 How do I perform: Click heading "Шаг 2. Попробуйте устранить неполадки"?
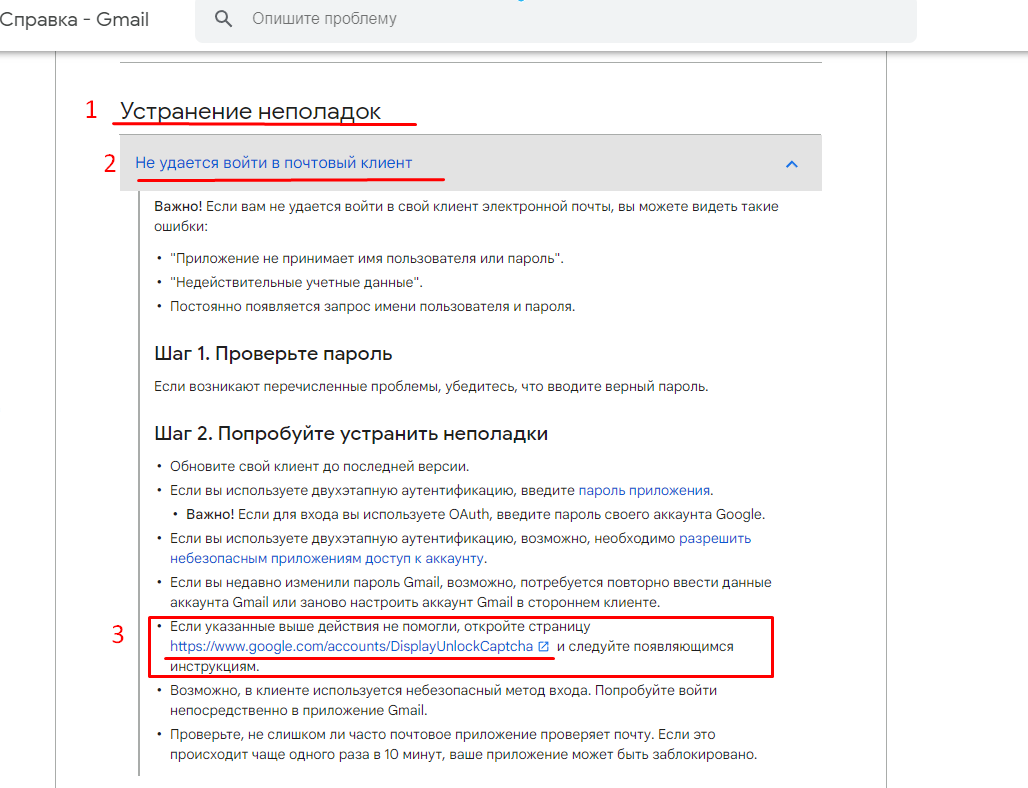(351, 433)
